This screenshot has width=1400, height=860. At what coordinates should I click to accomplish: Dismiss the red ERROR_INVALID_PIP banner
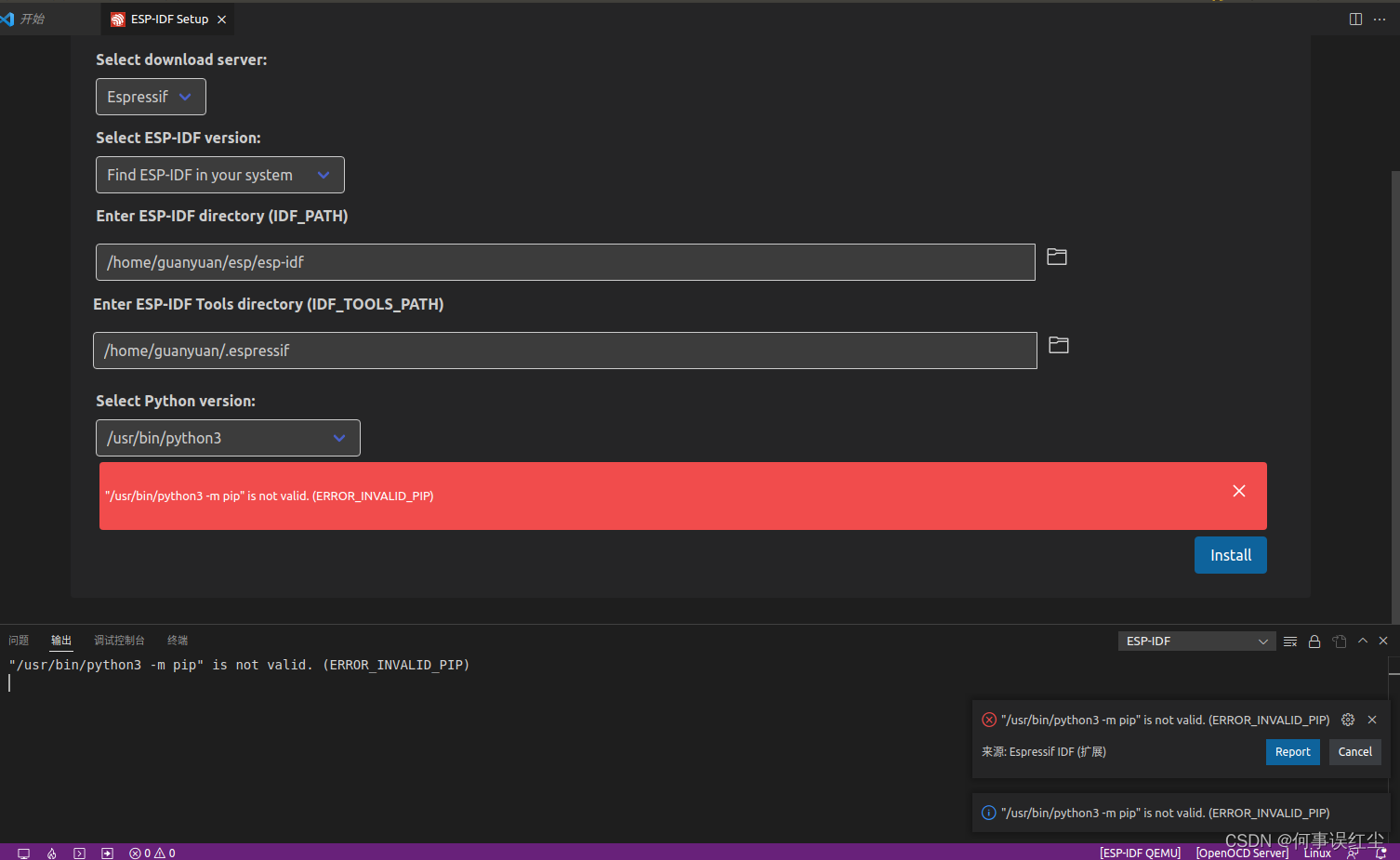(x=1239, y=491)
